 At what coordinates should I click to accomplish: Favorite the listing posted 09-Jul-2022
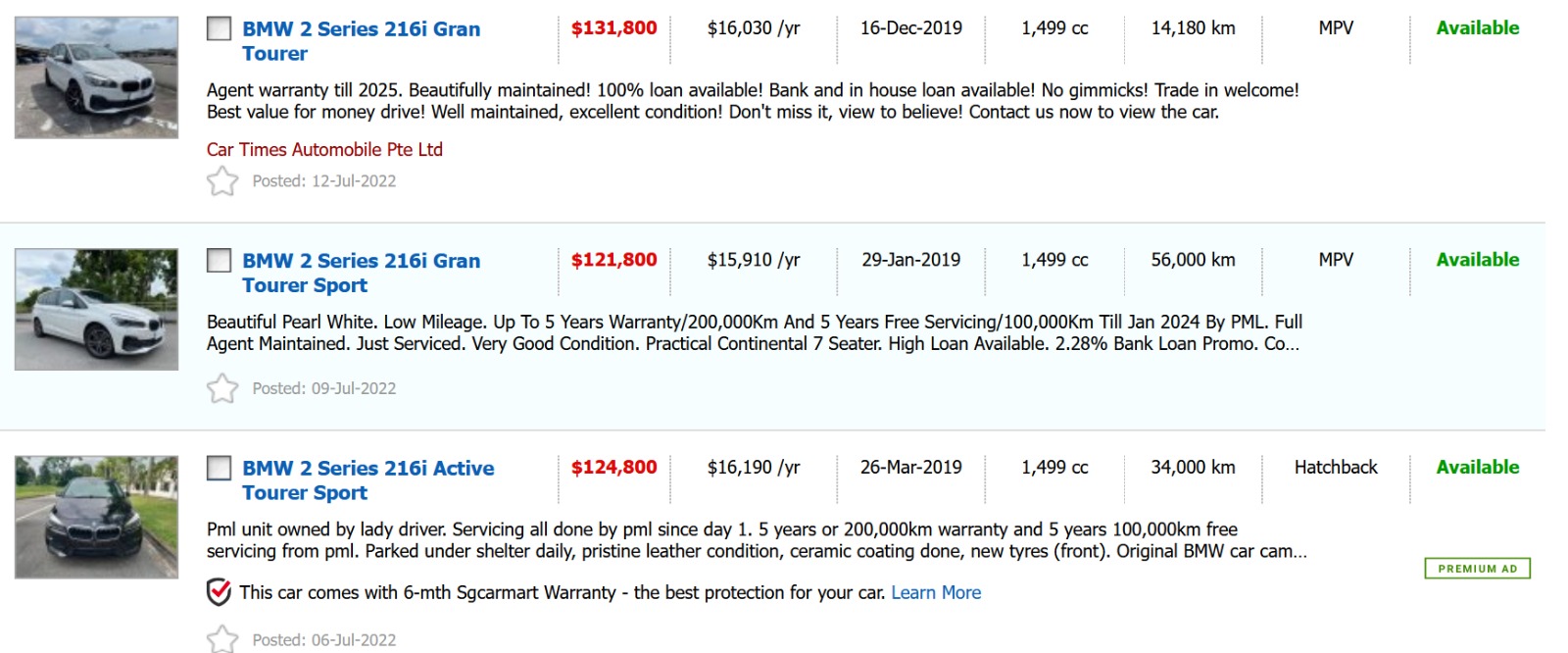click(x=222, y=389)
